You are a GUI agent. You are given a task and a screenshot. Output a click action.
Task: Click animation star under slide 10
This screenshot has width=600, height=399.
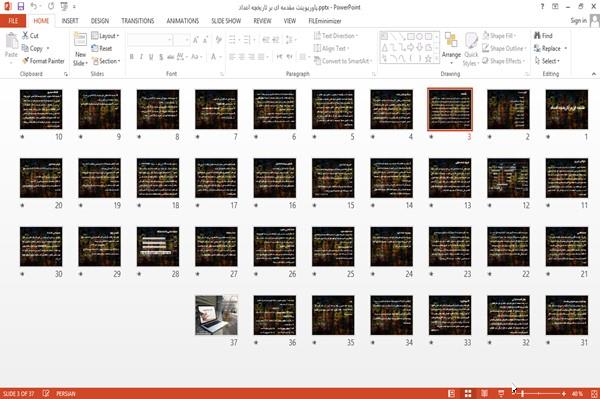22,137
